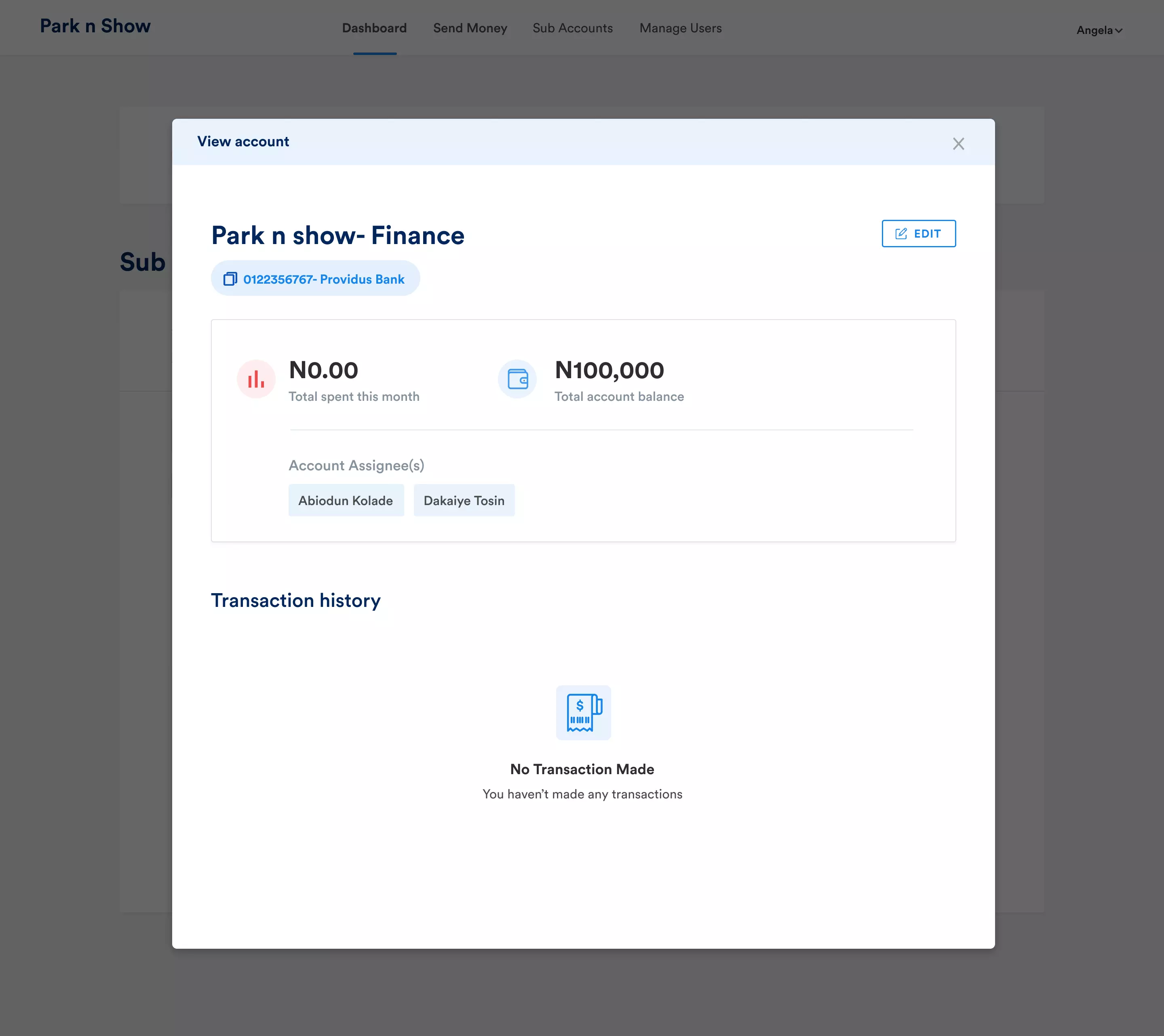Go to the Dashboard tab
1164x1036 pixels.
(x=374, y=28)
